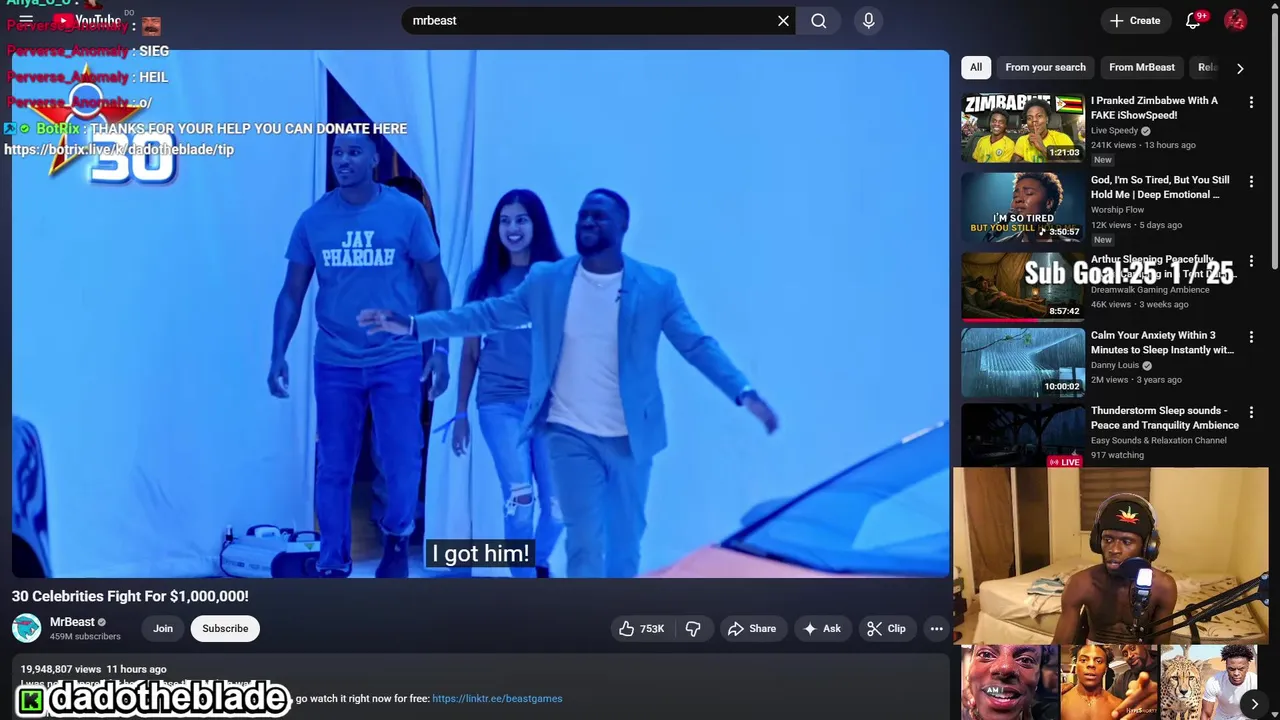This screenshot has height=720, width=1280.
Task: Open the I'm So Tired worship video thumbnail
Action: pos(1023,207)
